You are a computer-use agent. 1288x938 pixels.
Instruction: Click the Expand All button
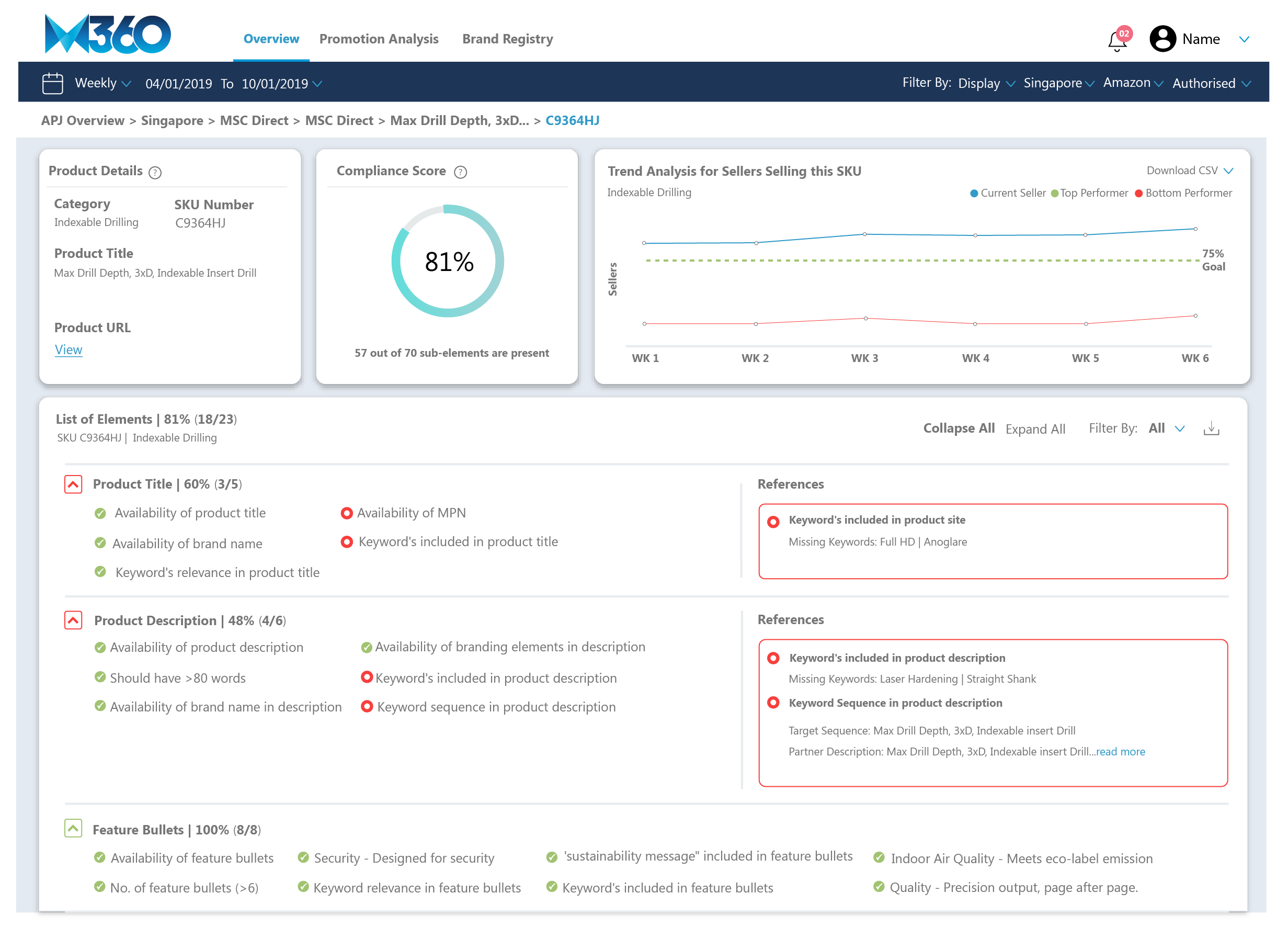1035,429
